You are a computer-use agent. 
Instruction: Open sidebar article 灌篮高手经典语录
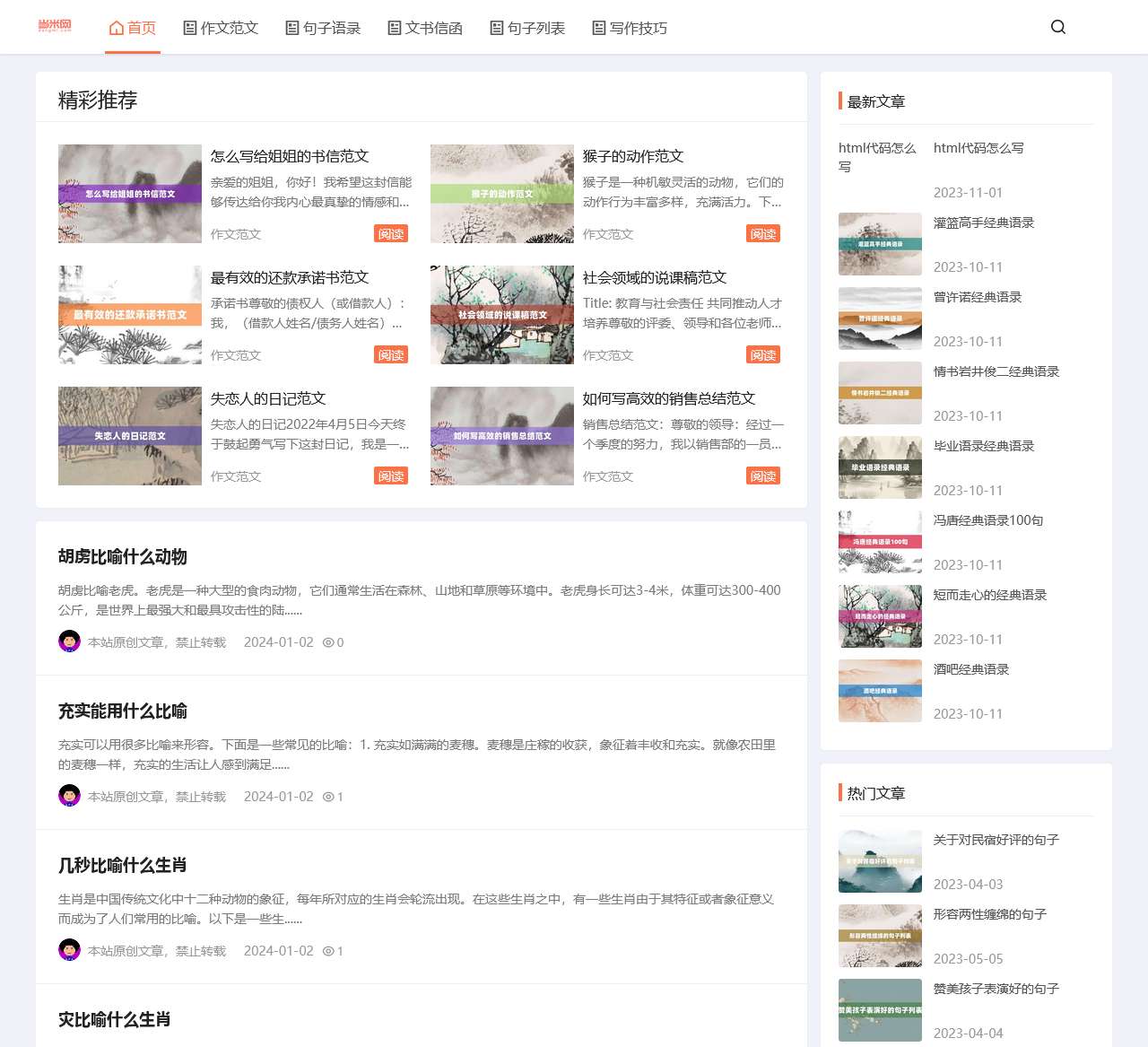(x=984, y=222)
